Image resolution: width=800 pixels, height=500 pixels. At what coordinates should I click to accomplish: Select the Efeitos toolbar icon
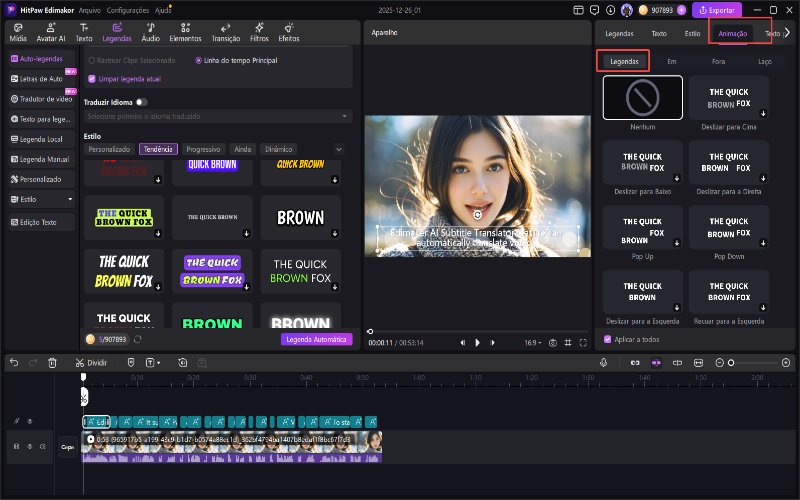[x=289, y=31]
